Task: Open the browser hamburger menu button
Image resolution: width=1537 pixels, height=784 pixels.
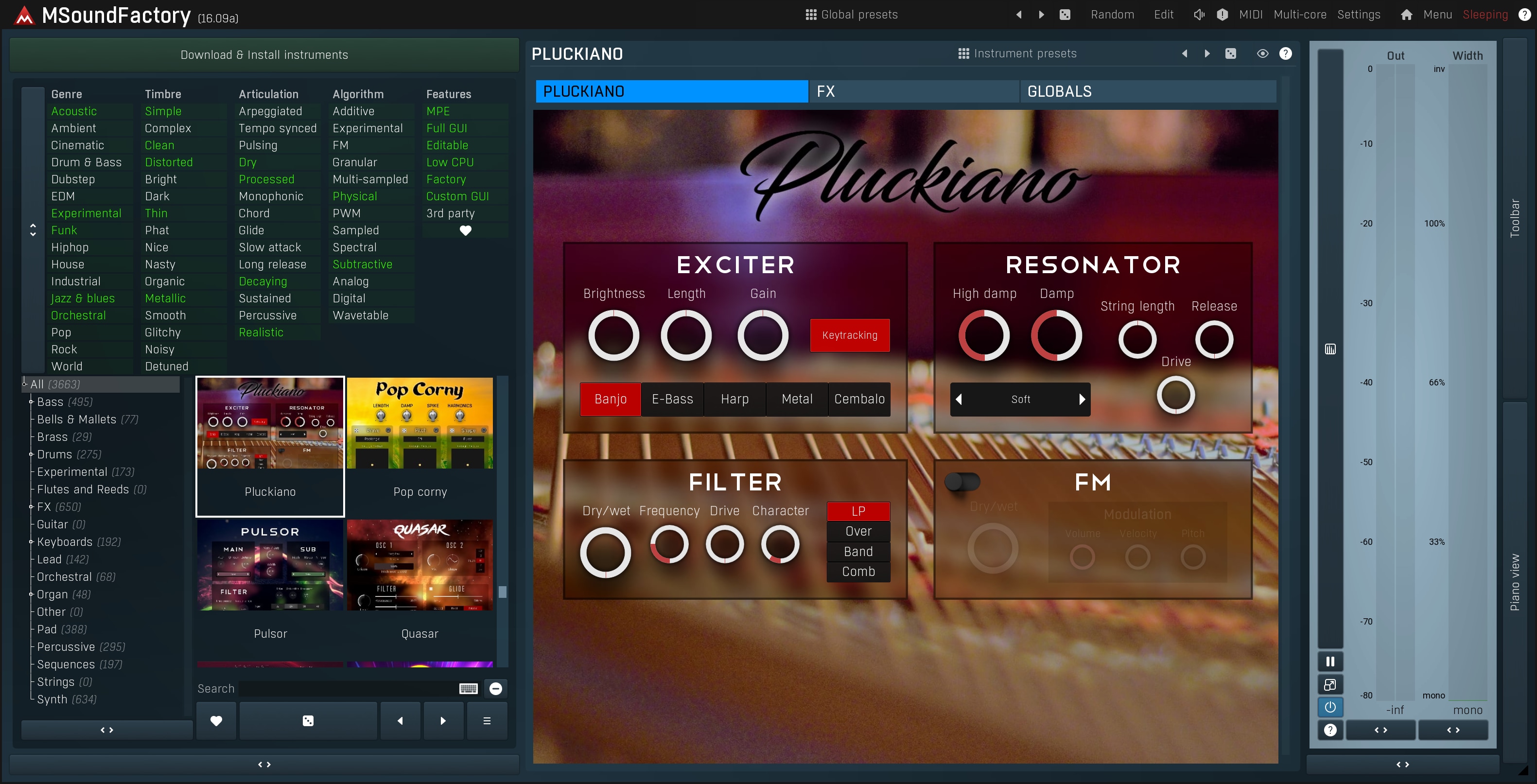Action: click(x=487, y=721)
